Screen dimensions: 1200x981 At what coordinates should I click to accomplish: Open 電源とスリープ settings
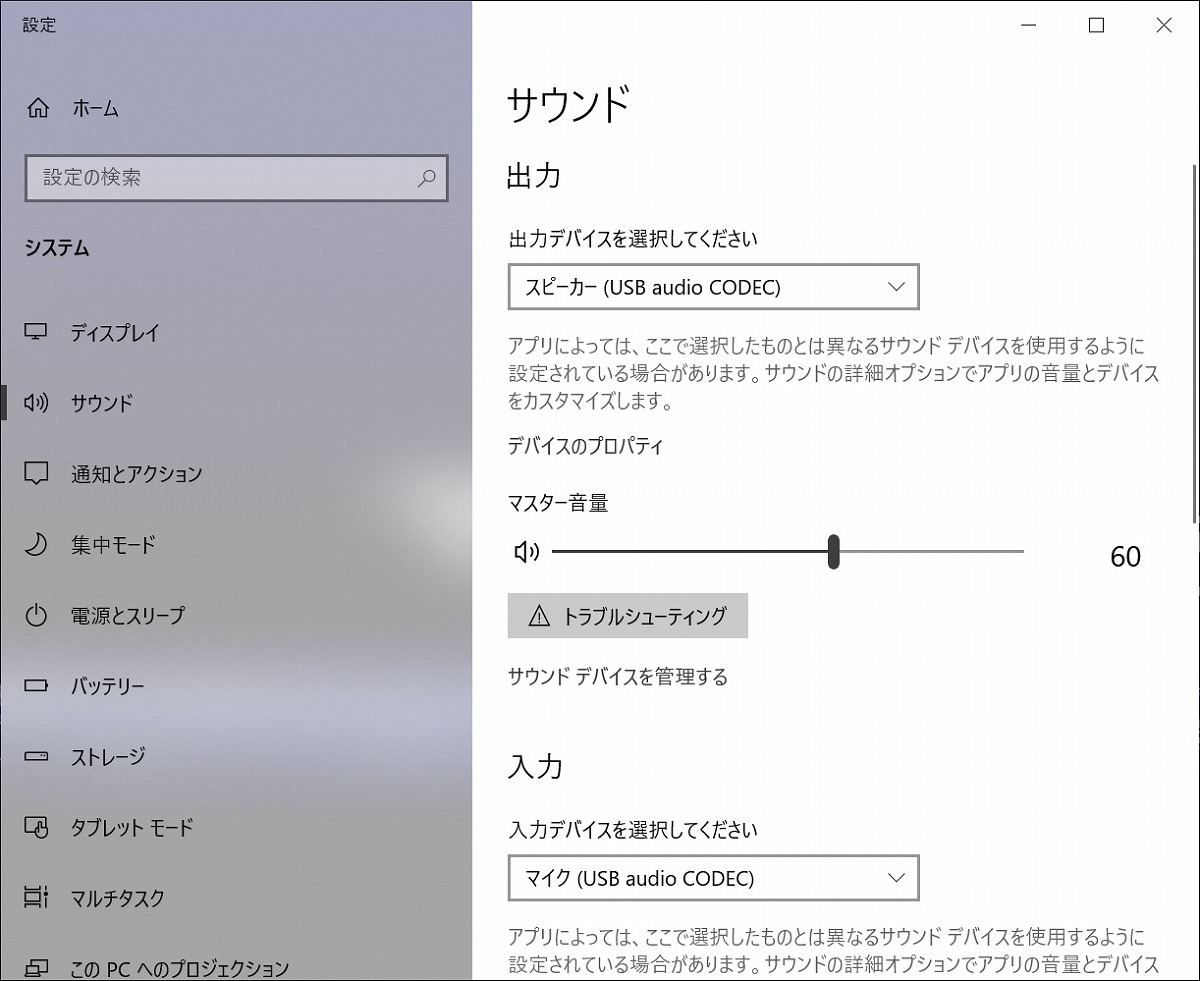click(127, 615)
